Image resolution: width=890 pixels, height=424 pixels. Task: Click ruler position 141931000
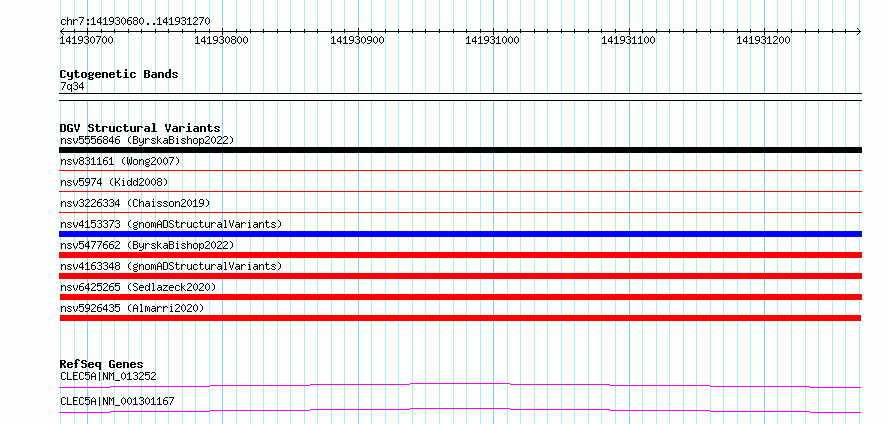[x=492, y=40]
